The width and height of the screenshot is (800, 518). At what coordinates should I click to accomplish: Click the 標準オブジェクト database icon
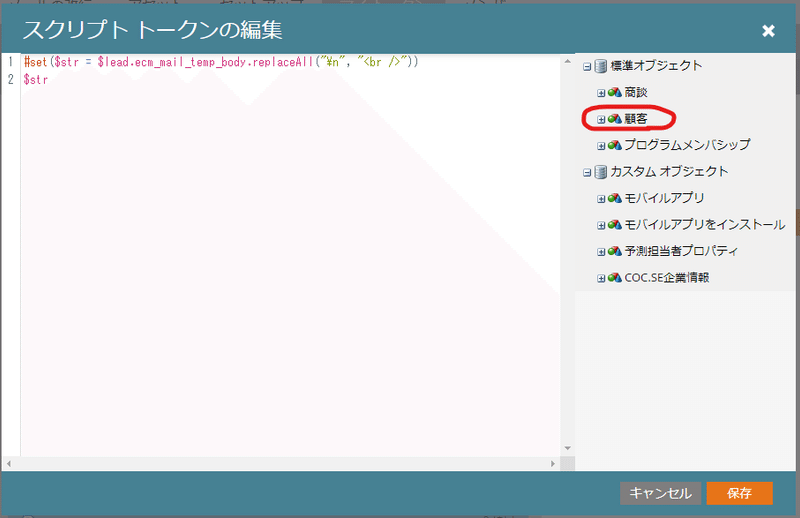point(601,66)
